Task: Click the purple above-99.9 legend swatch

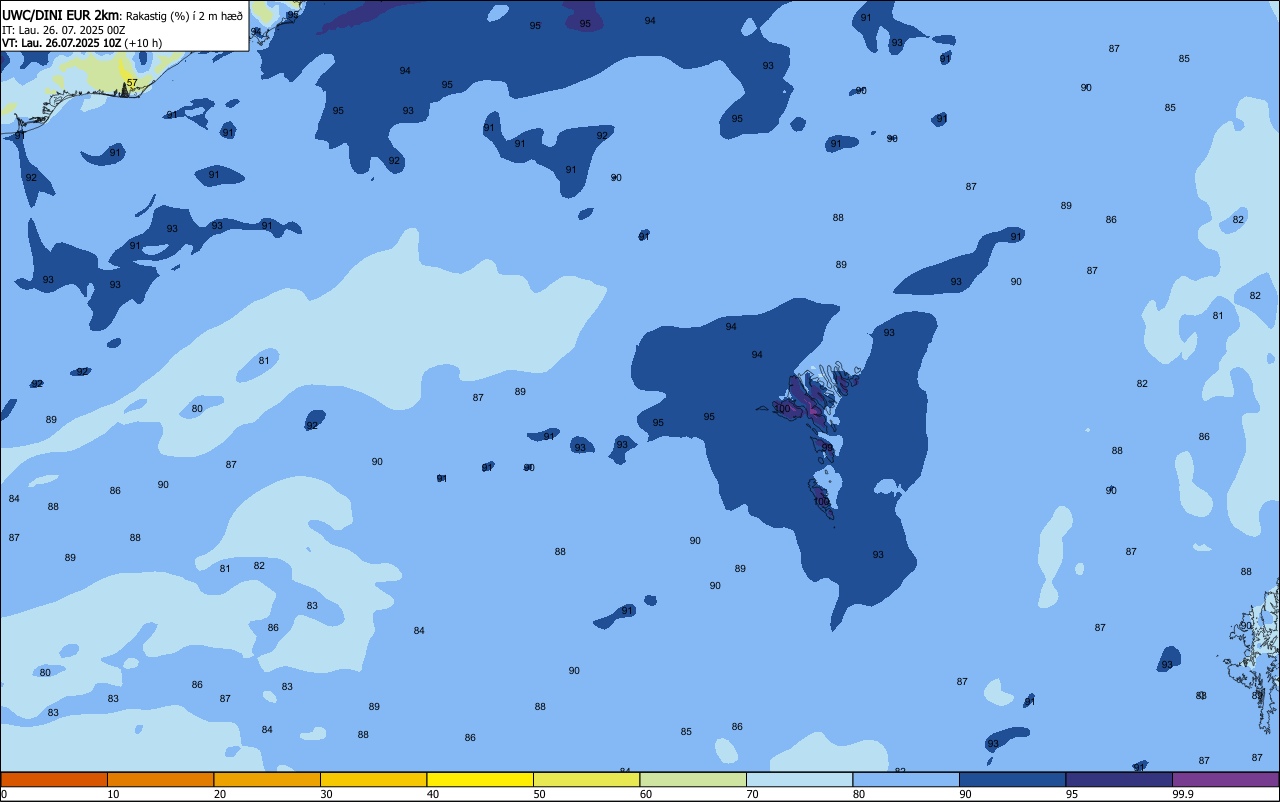Action: pos(1225,779)
